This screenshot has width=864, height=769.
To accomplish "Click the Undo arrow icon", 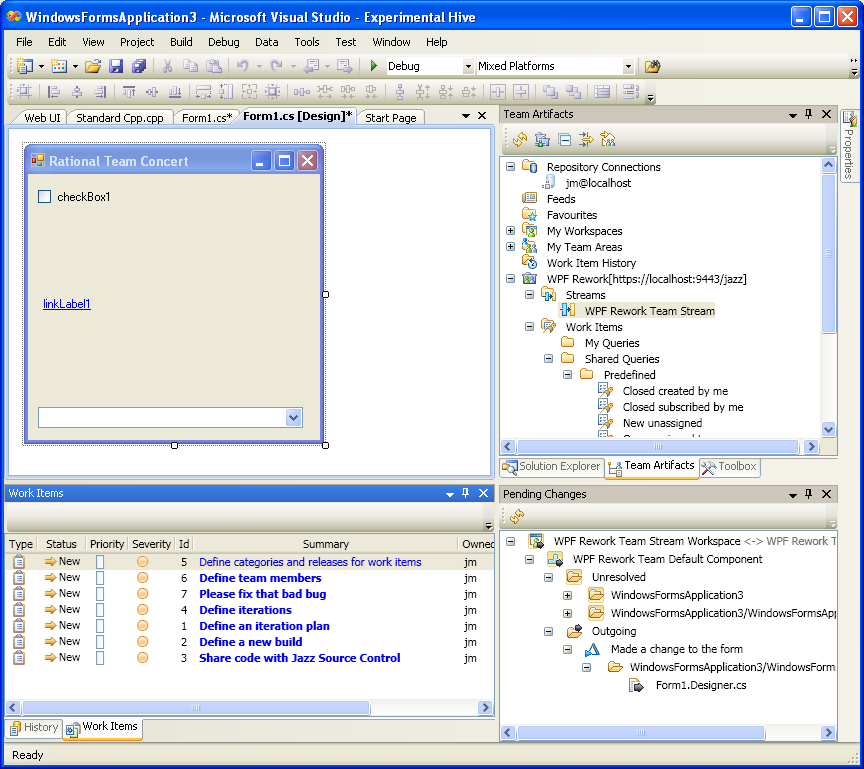I will pyautogui.click(x=242, y=67).
